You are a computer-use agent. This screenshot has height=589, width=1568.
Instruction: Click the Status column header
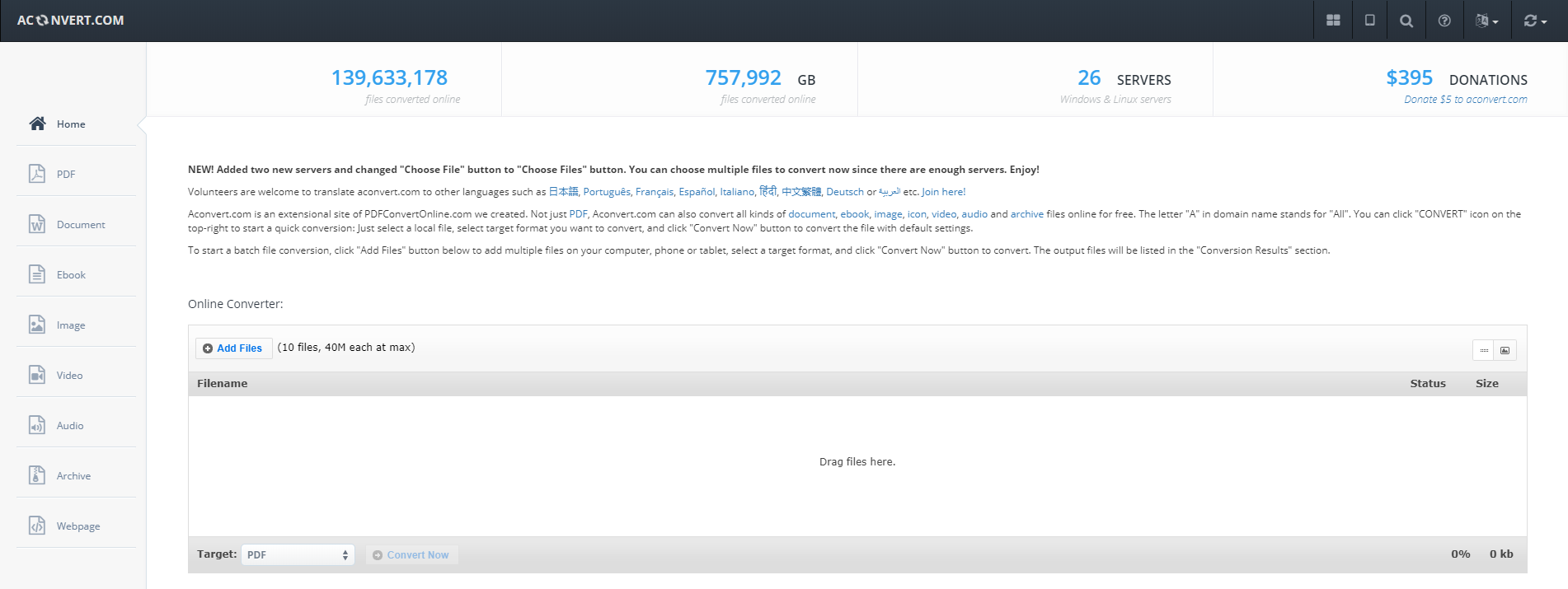tap(1428, 384)
